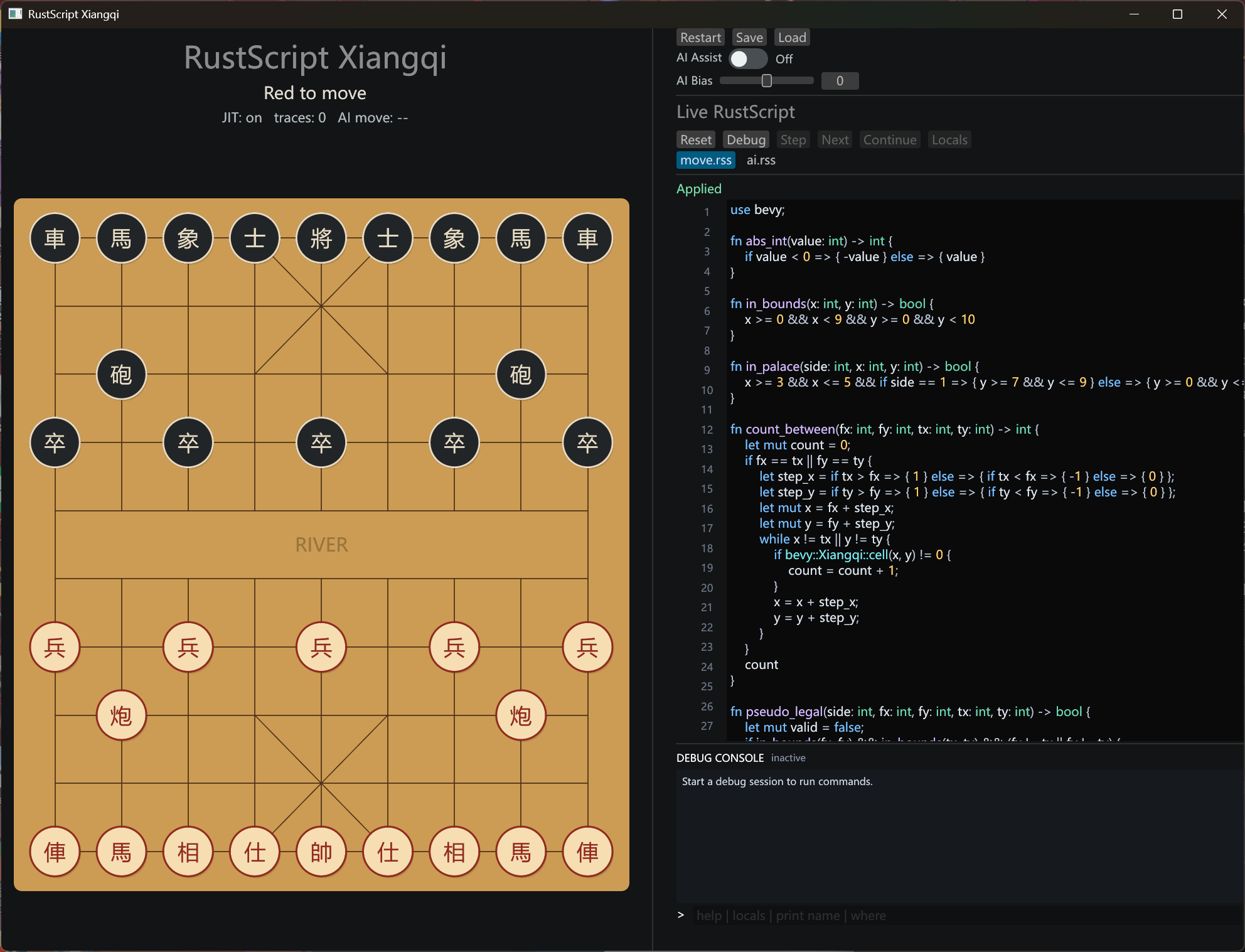Select the red elephant 相 on the left
The width and height of the screenshot is (1245, 952).
pos(188,852)
